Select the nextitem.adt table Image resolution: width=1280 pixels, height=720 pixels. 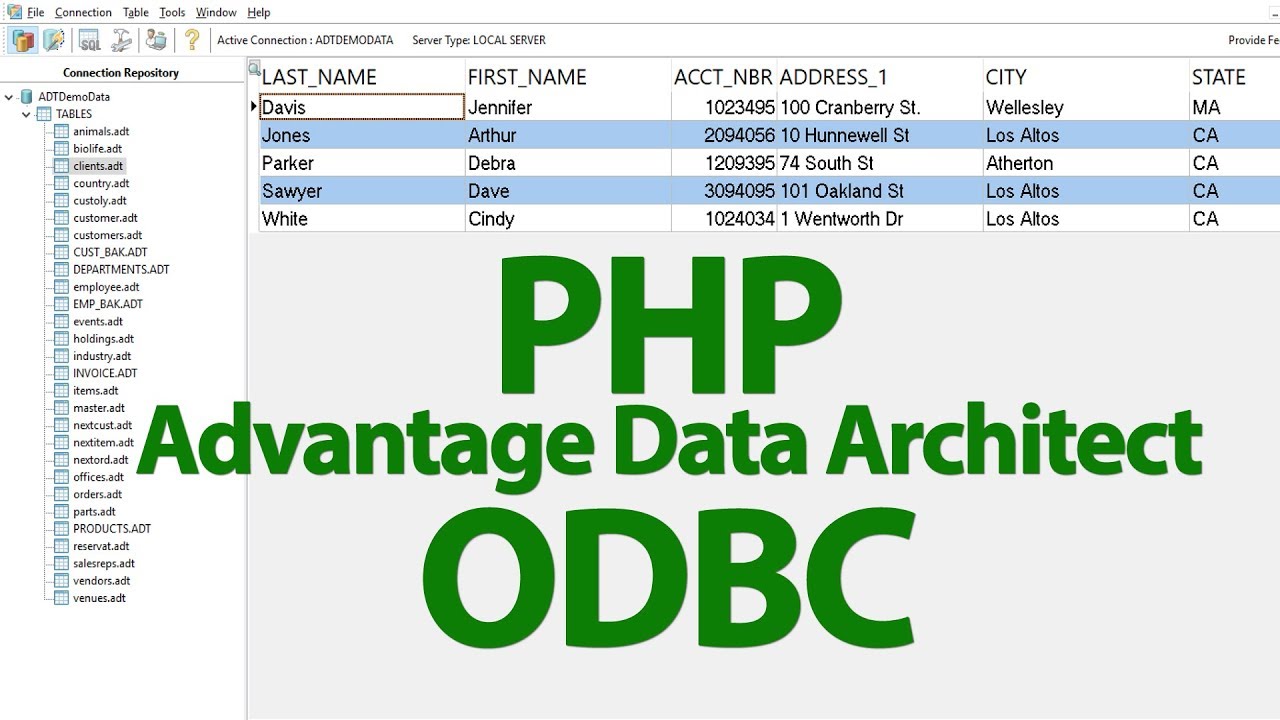pos(103,442)
